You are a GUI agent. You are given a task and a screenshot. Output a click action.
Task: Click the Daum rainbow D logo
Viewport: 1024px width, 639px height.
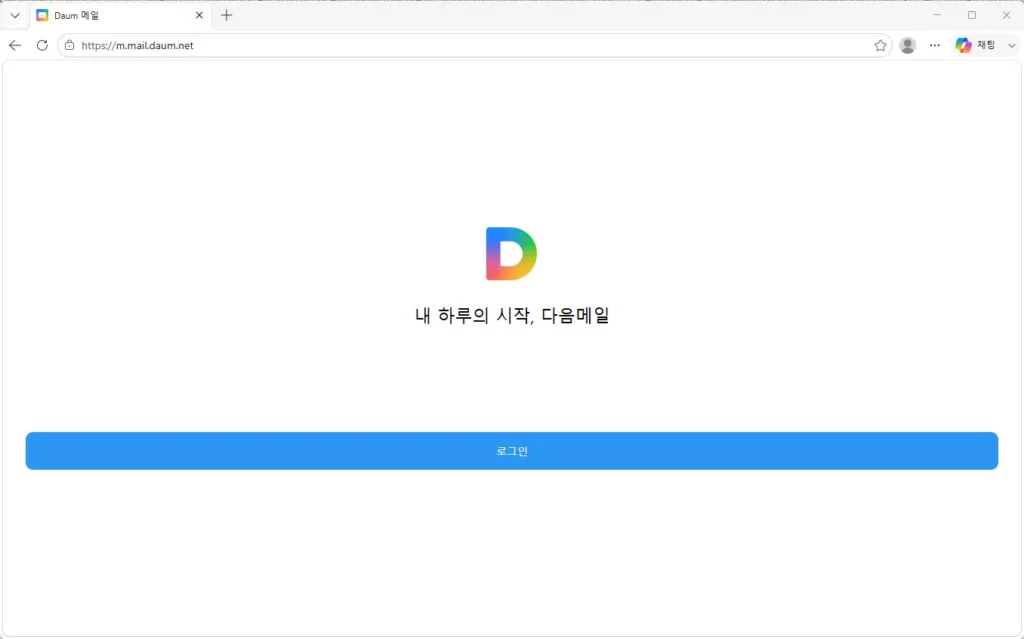click(x=511, y=254)
